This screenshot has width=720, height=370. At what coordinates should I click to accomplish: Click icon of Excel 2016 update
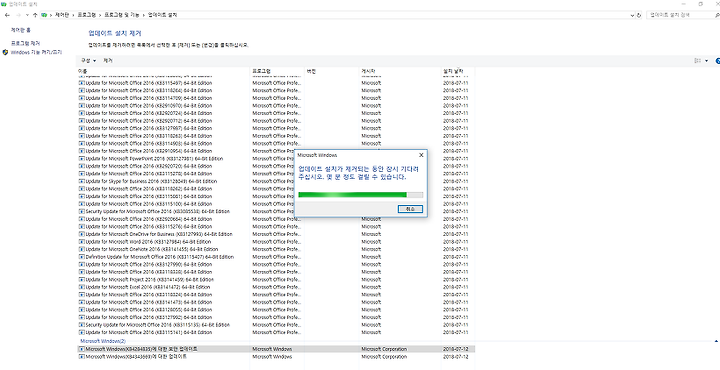[82, 287]
